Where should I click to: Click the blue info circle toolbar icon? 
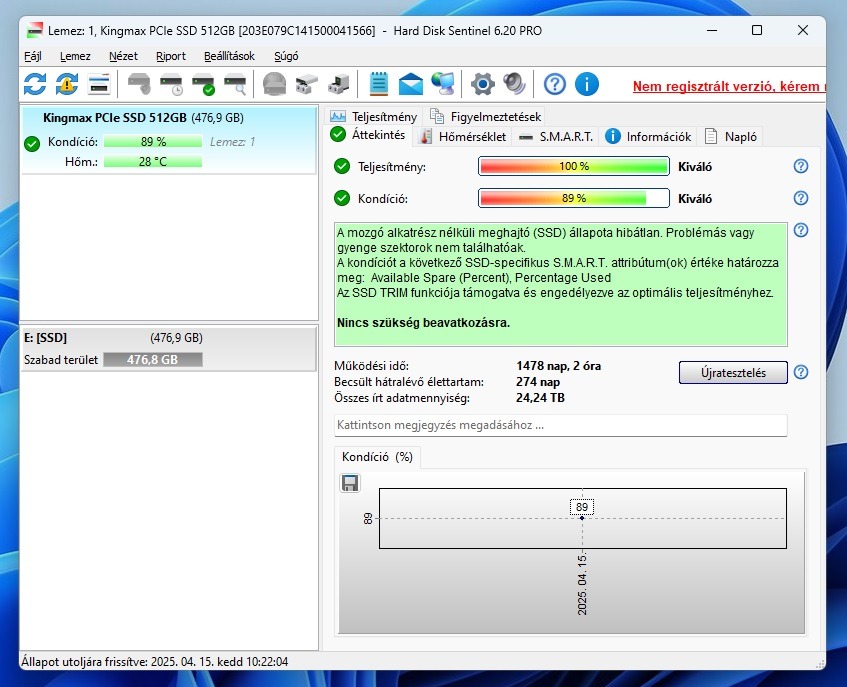coord(587,84)
